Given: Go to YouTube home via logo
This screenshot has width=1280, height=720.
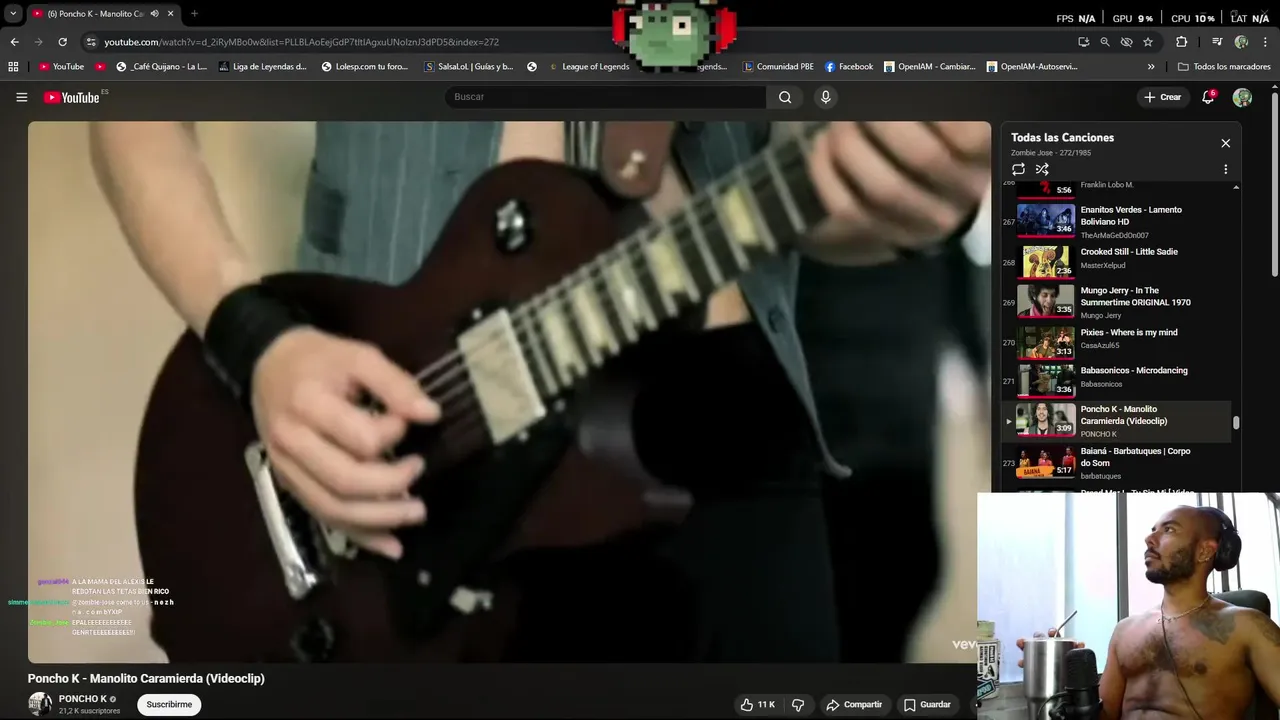Looking at the screenshot, I should tap(72, 97).
